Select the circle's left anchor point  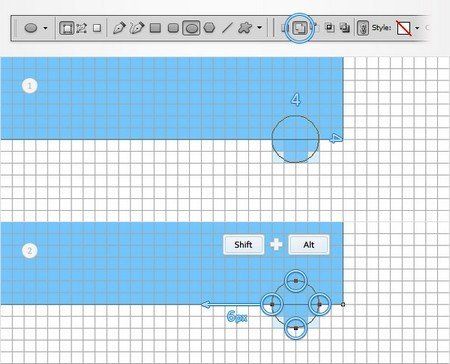[272, 304]
